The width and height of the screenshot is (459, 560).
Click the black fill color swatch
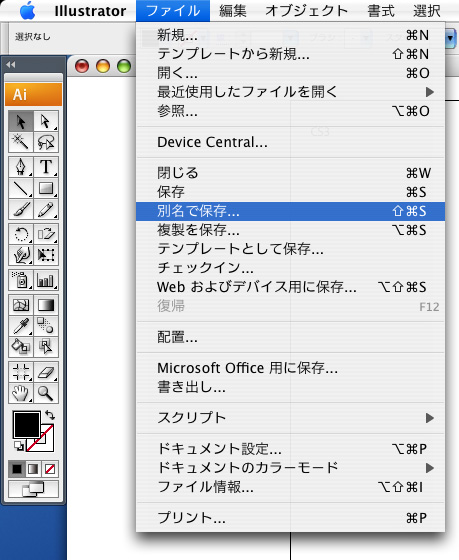coord(26,424)
